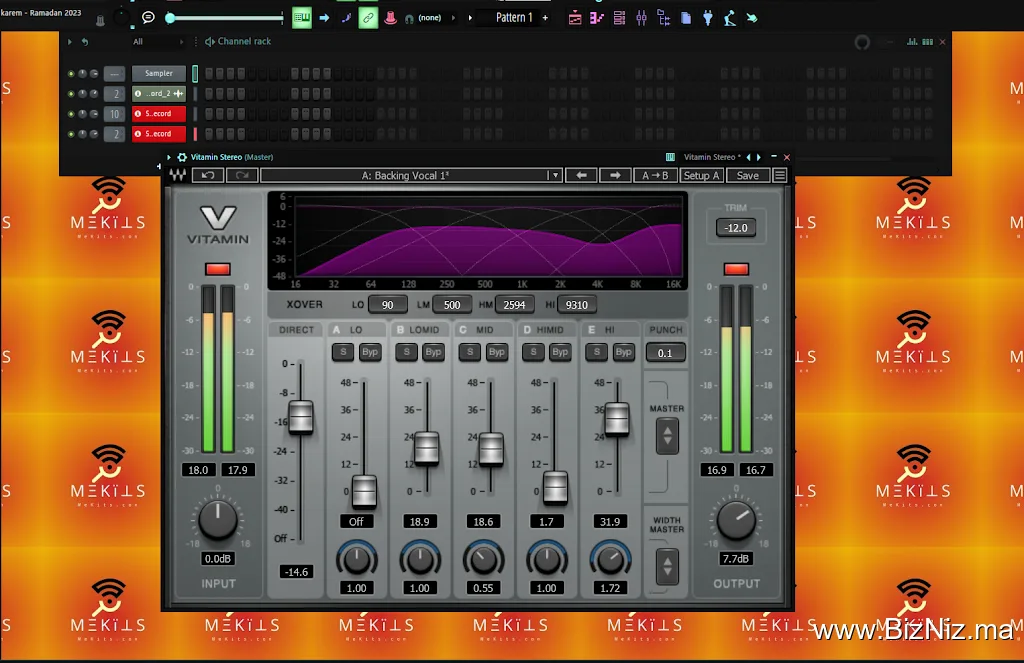Undo last change in Vitamin plugin
This screenshot has width=1024, height=663.
tap(208, 175)
